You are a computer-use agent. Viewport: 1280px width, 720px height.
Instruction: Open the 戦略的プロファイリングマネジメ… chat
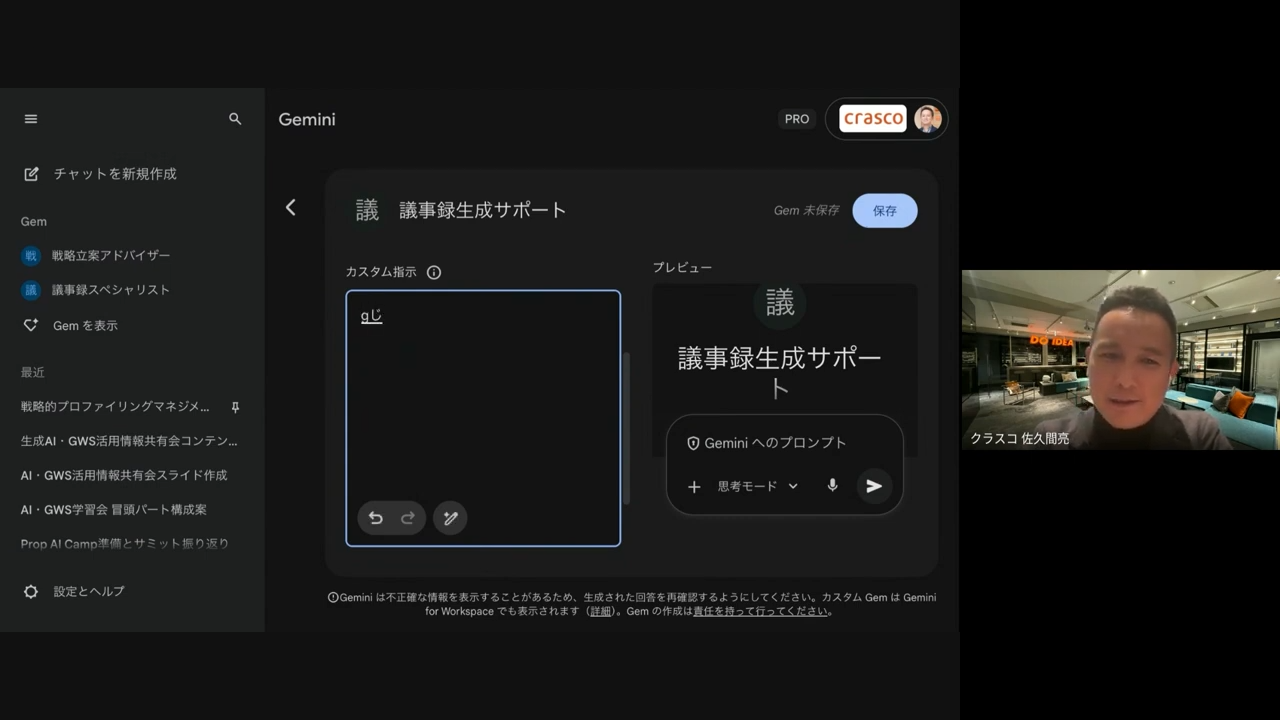(116, 407)
